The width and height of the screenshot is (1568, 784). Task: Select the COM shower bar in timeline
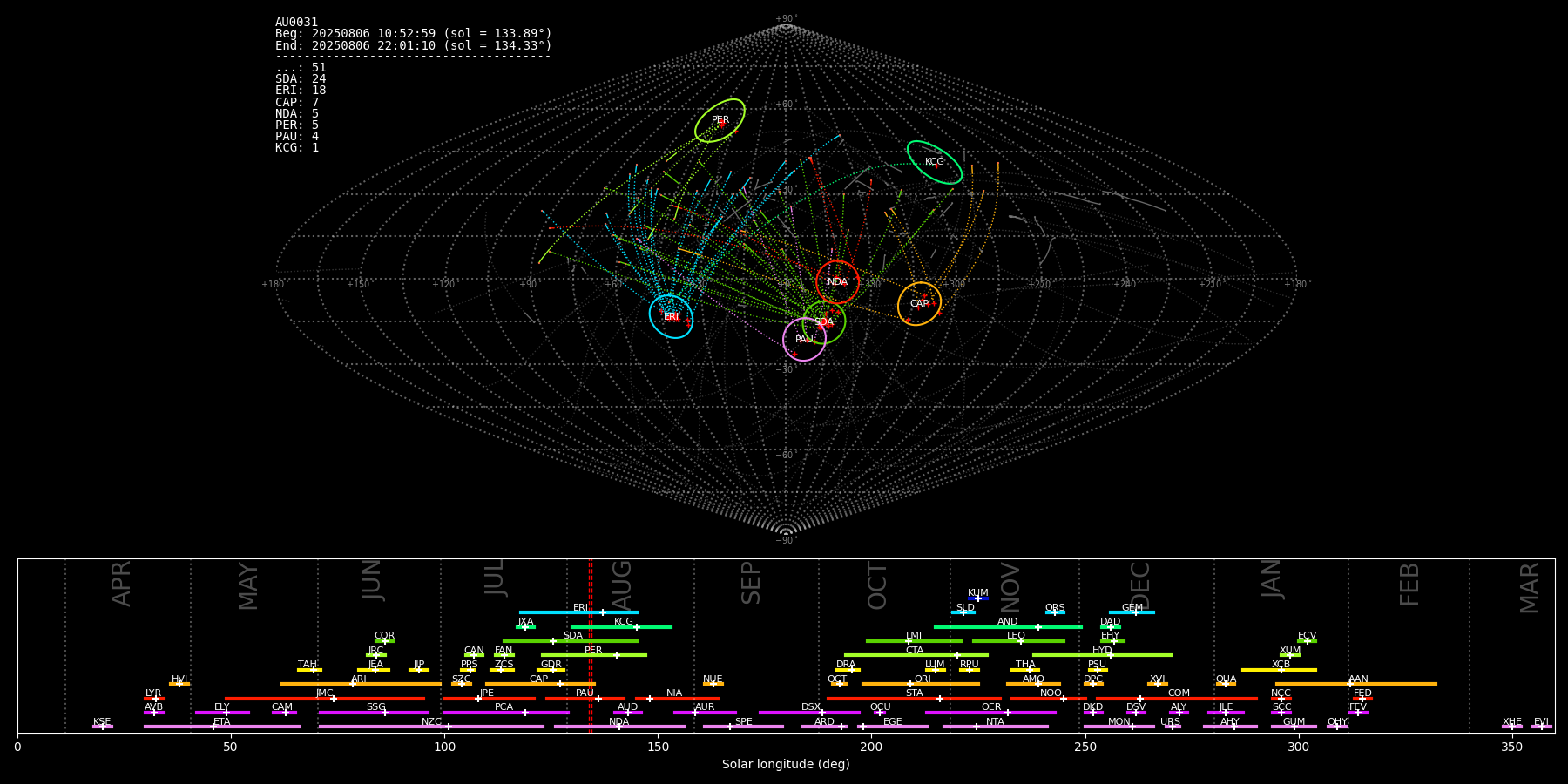[x=1178, y=699]
